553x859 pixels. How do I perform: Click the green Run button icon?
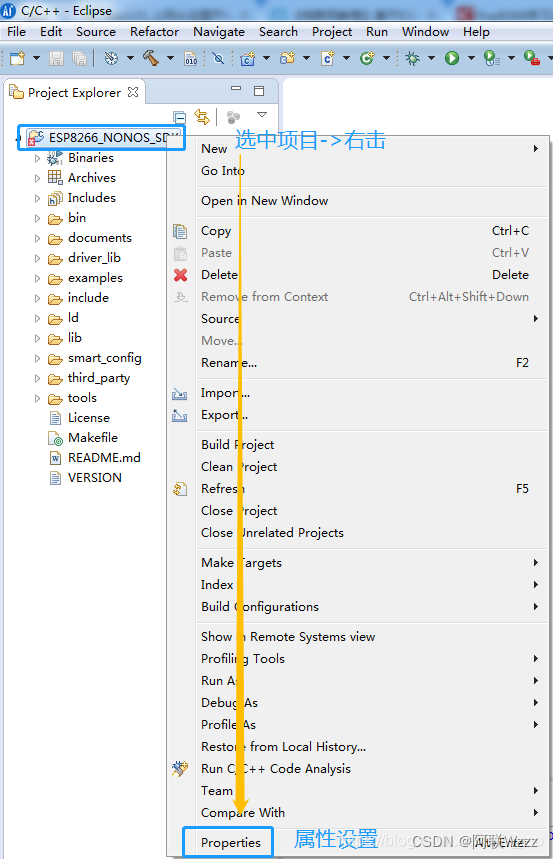click(x=452, y=58)
